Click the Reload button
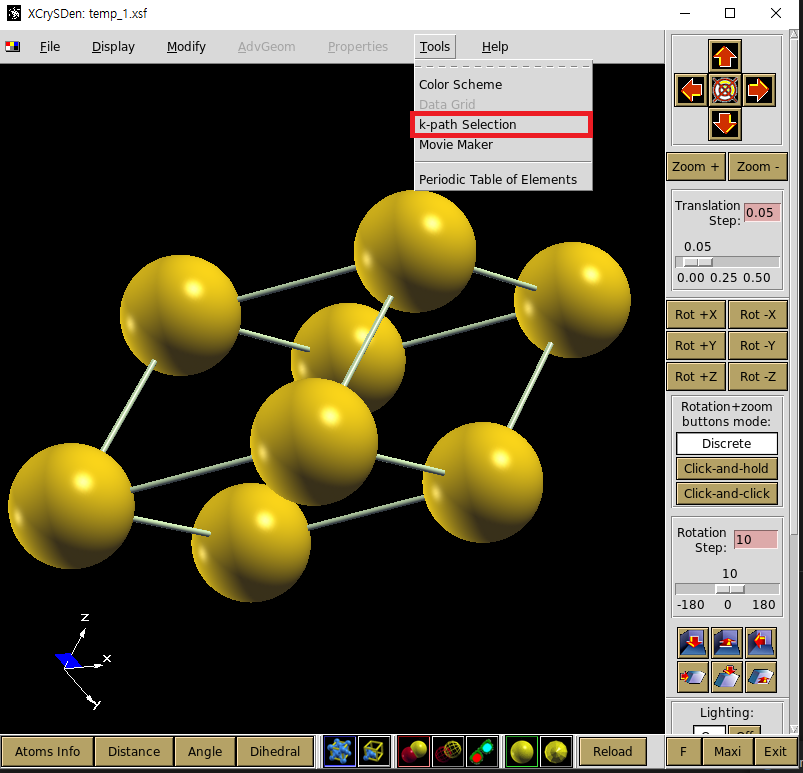 (x=612, y=751)
